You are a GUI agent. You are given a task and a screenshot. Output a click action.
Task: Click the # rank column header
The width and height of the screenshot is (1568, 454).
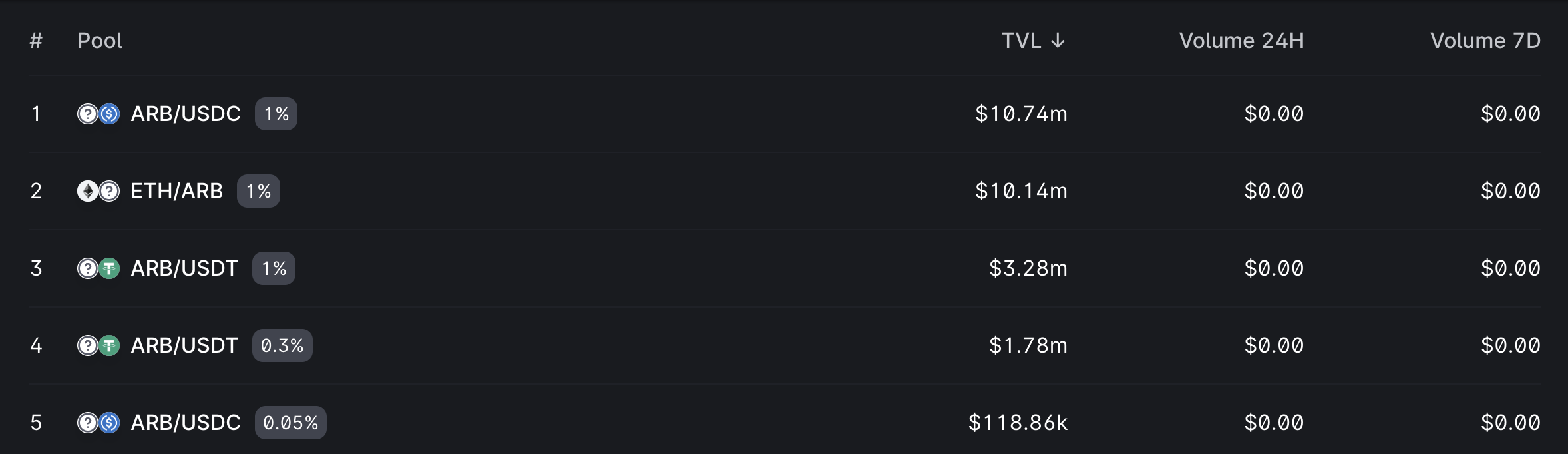[36, 41]
